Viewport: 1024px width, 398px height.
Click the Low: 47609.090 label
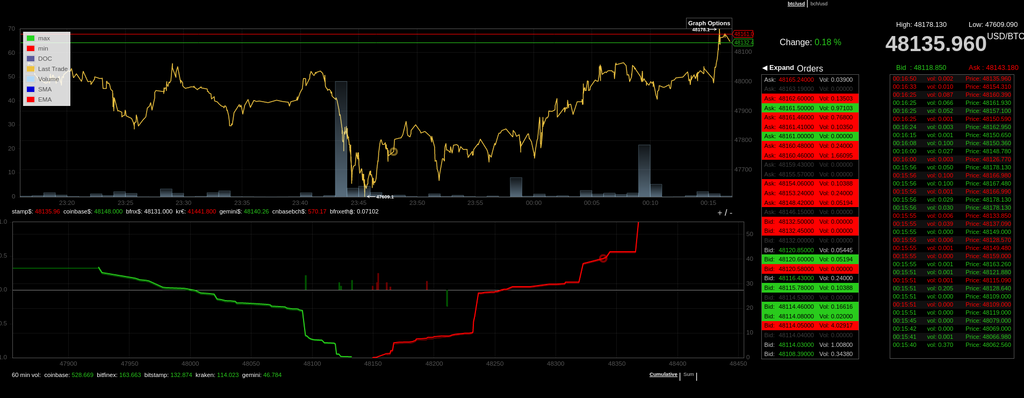tap(993, 24)
